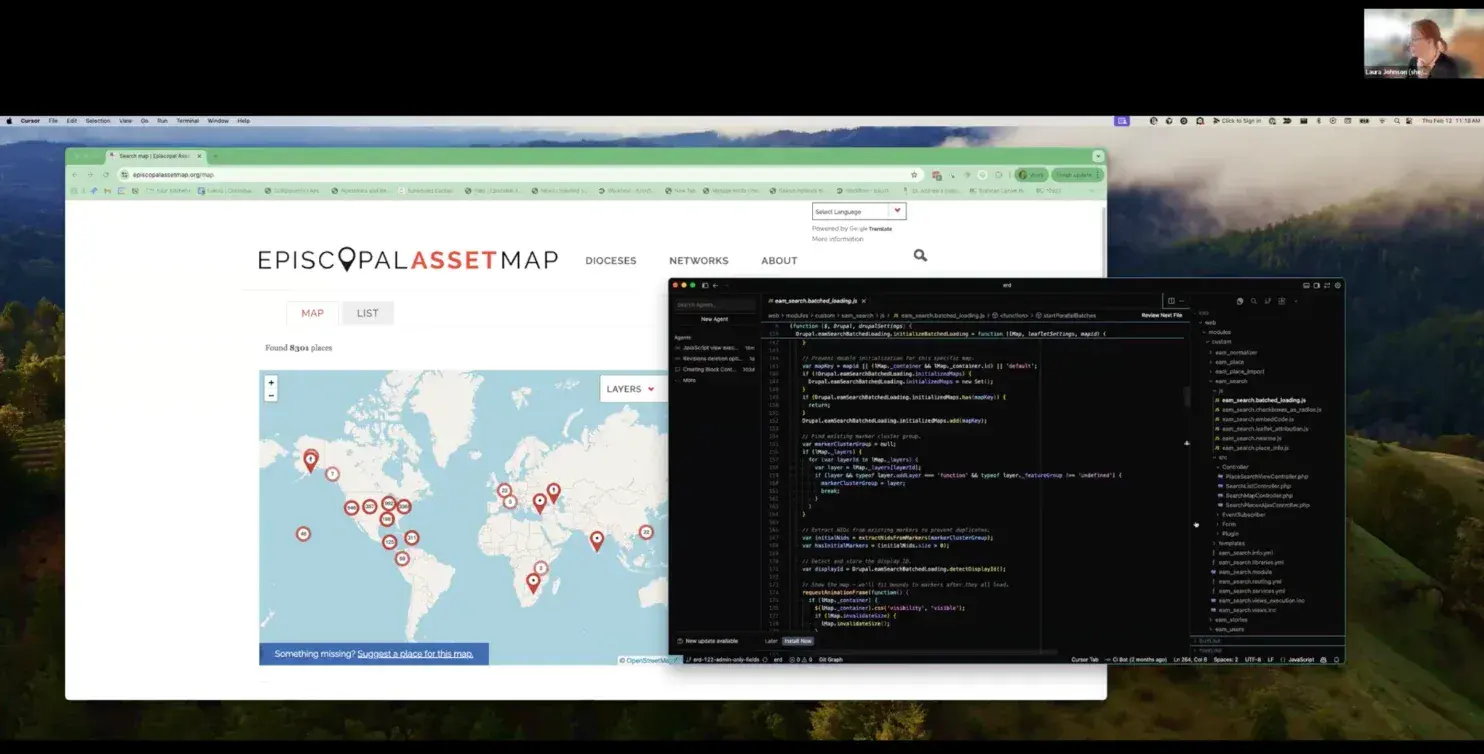Zoom out on the map
This screenshot has width=1484, height=754.
271,395
